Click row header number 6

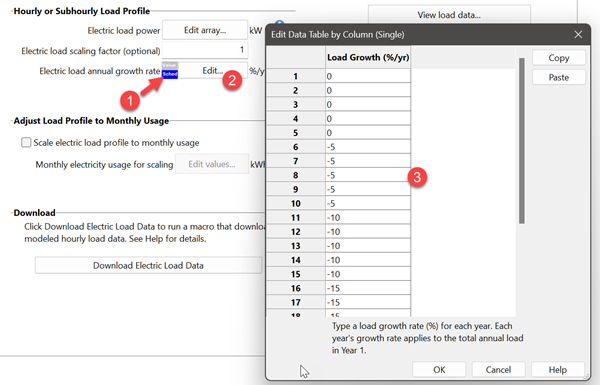point(295,147)
